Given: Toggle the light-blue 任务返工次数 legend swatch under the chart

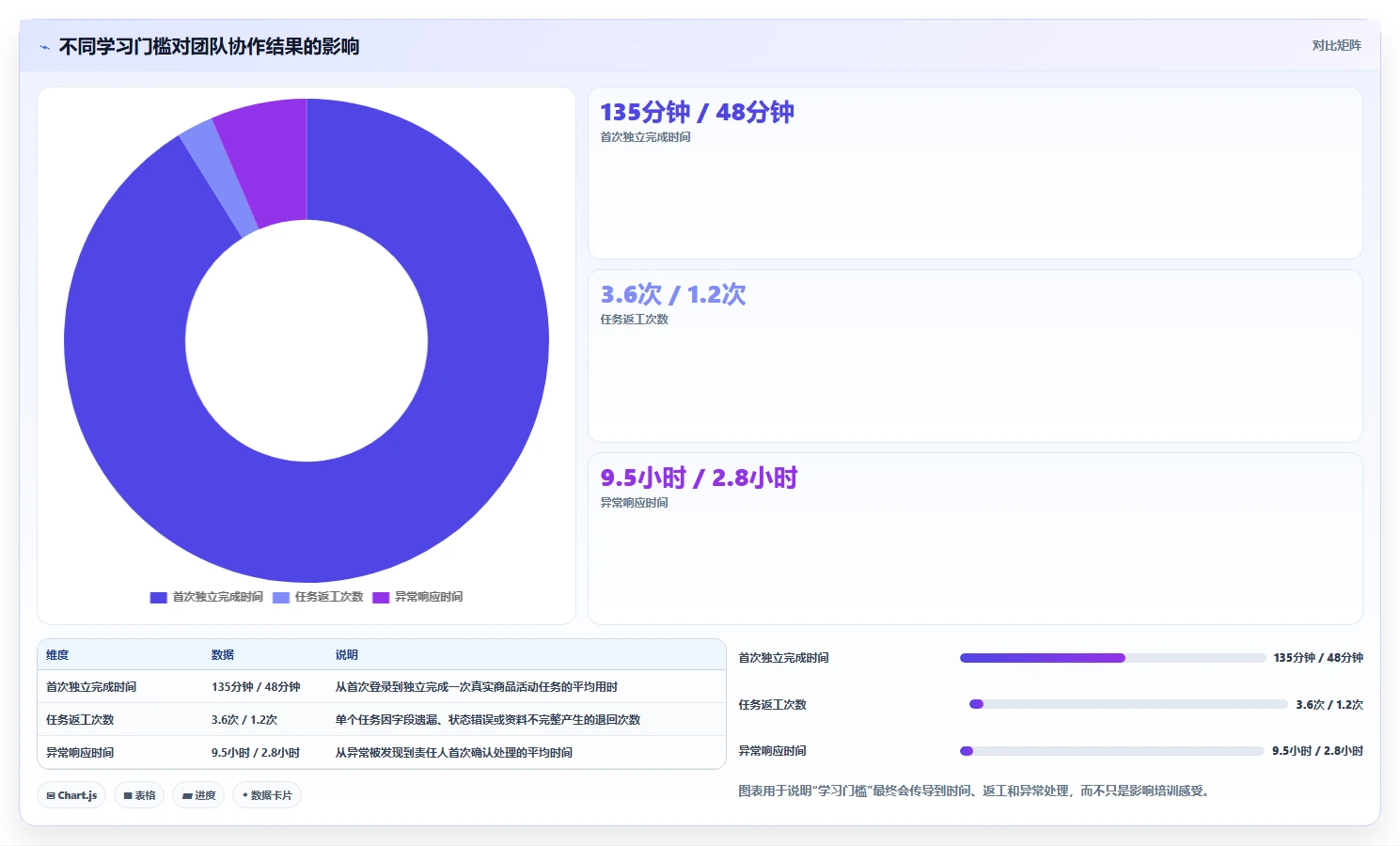Looking at the screenshot, I should pos(281,597).
